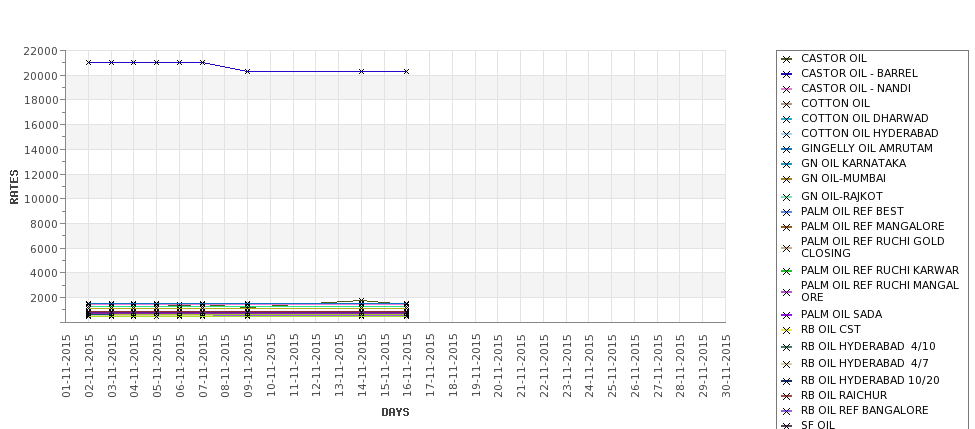
Task: Select RB OIL HYDERABAD 4/10 legend entry
Action: coord(868,346)
